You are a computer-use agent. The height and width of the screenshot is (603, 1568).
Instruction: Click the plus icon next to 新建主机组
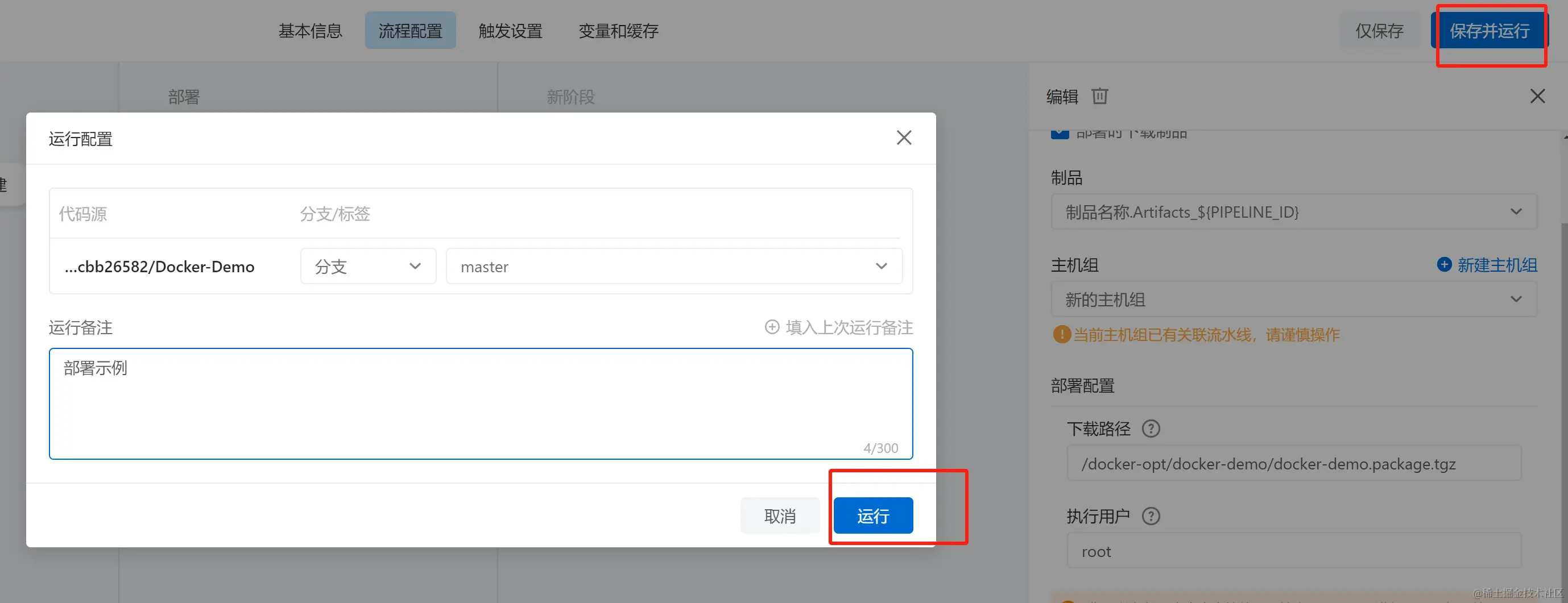tap(1445, 265)
